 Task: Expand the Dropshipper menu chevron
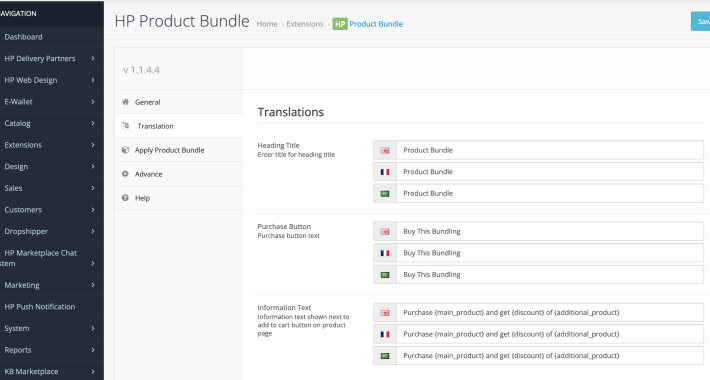coord(93,231)
